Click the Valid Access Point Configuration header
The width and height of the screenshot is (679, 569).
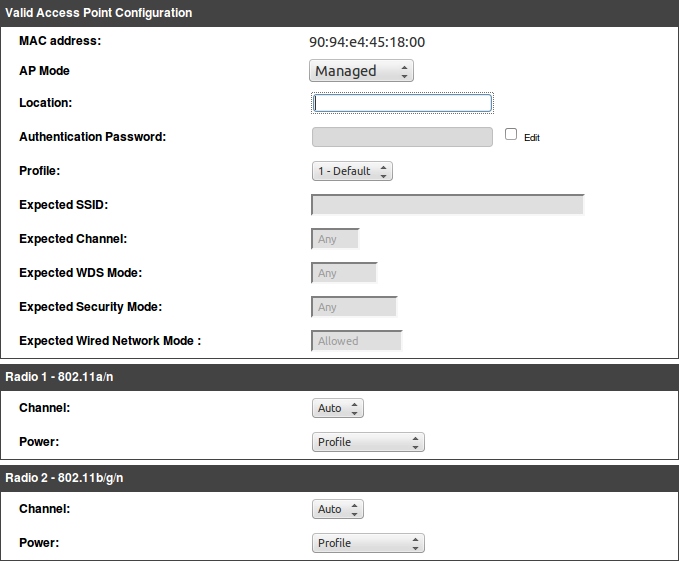99,13
